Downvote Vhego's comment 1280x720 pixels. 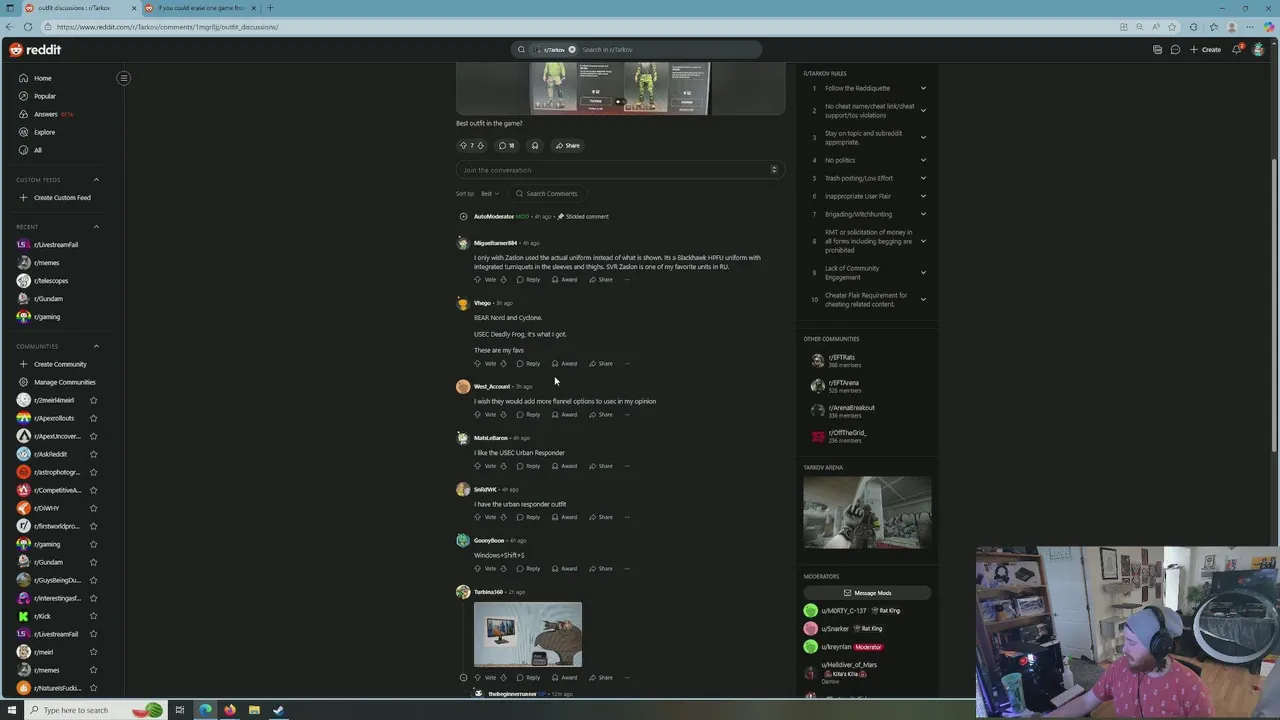(503, 363)
